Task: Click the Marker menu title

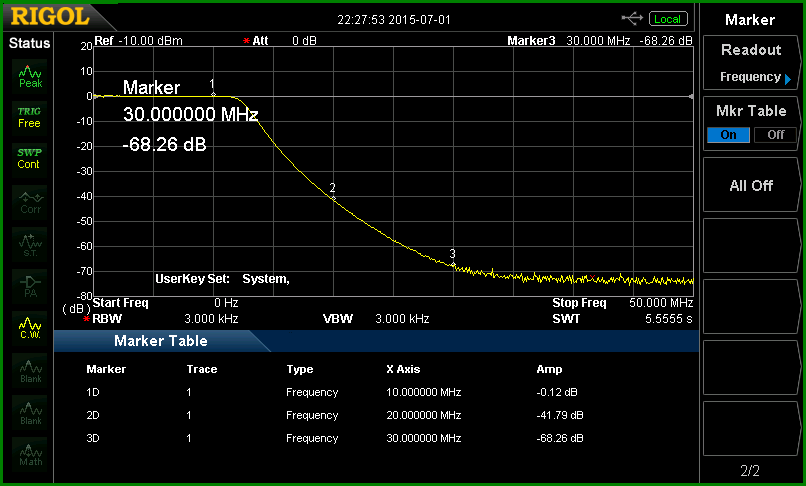Action: tap(750, 20)
